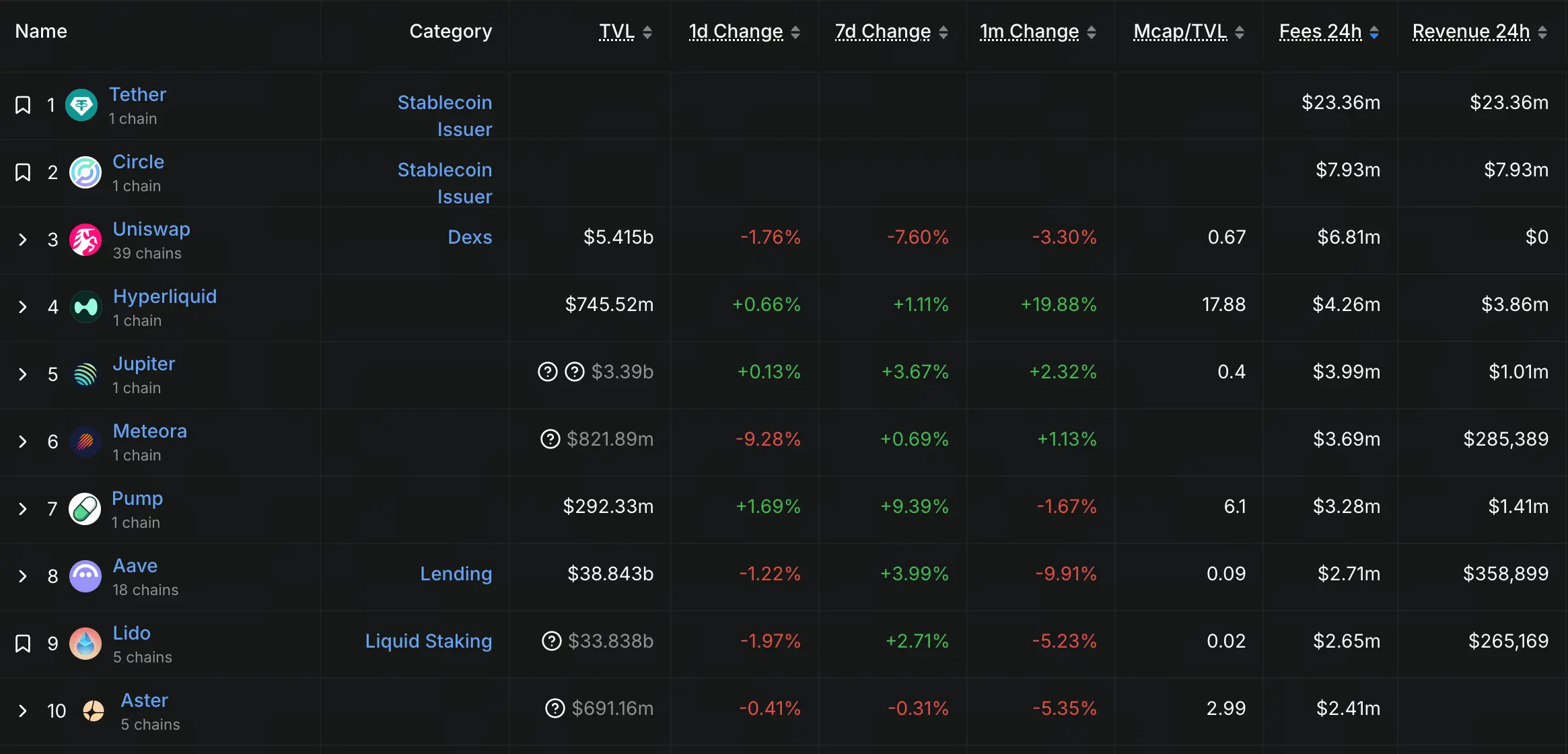1568x754 pixels.
Task: Sort table by TVL column header
Action: [616, 32]
